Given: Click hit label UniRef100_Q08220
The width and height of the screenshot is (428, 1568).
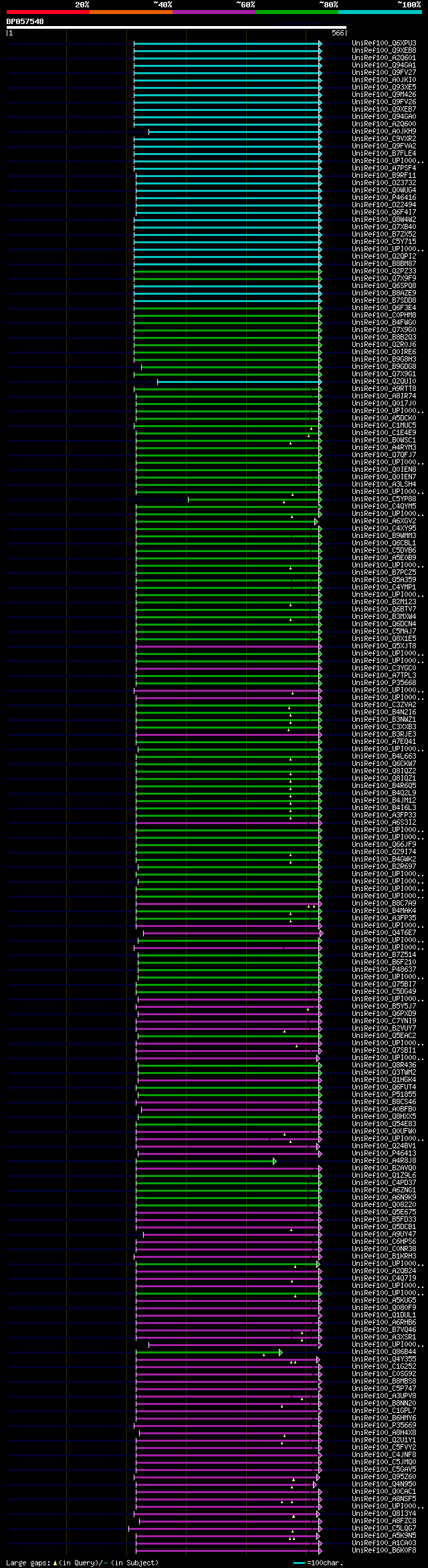Looking at the screenshot, I should [x=384, y=1204].
